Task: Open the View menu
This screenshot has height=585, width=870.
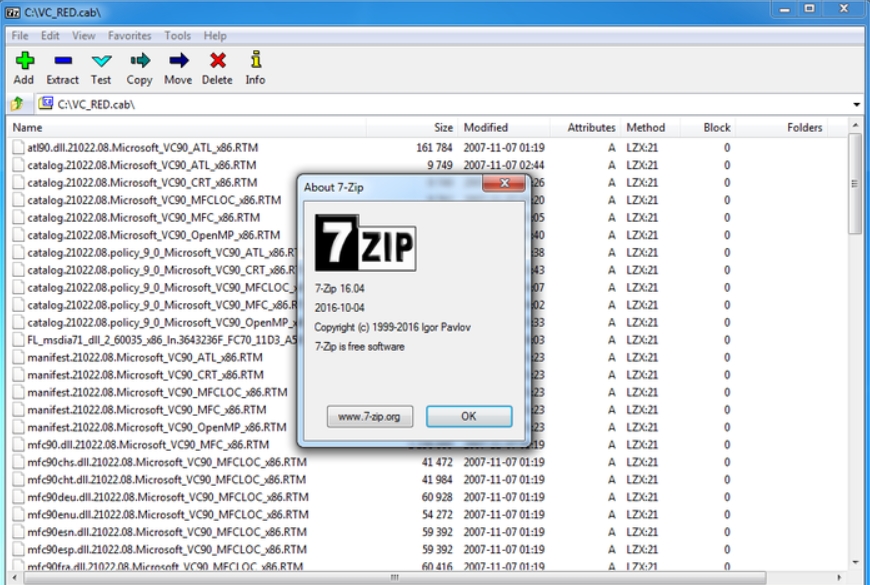Action: 84,36
